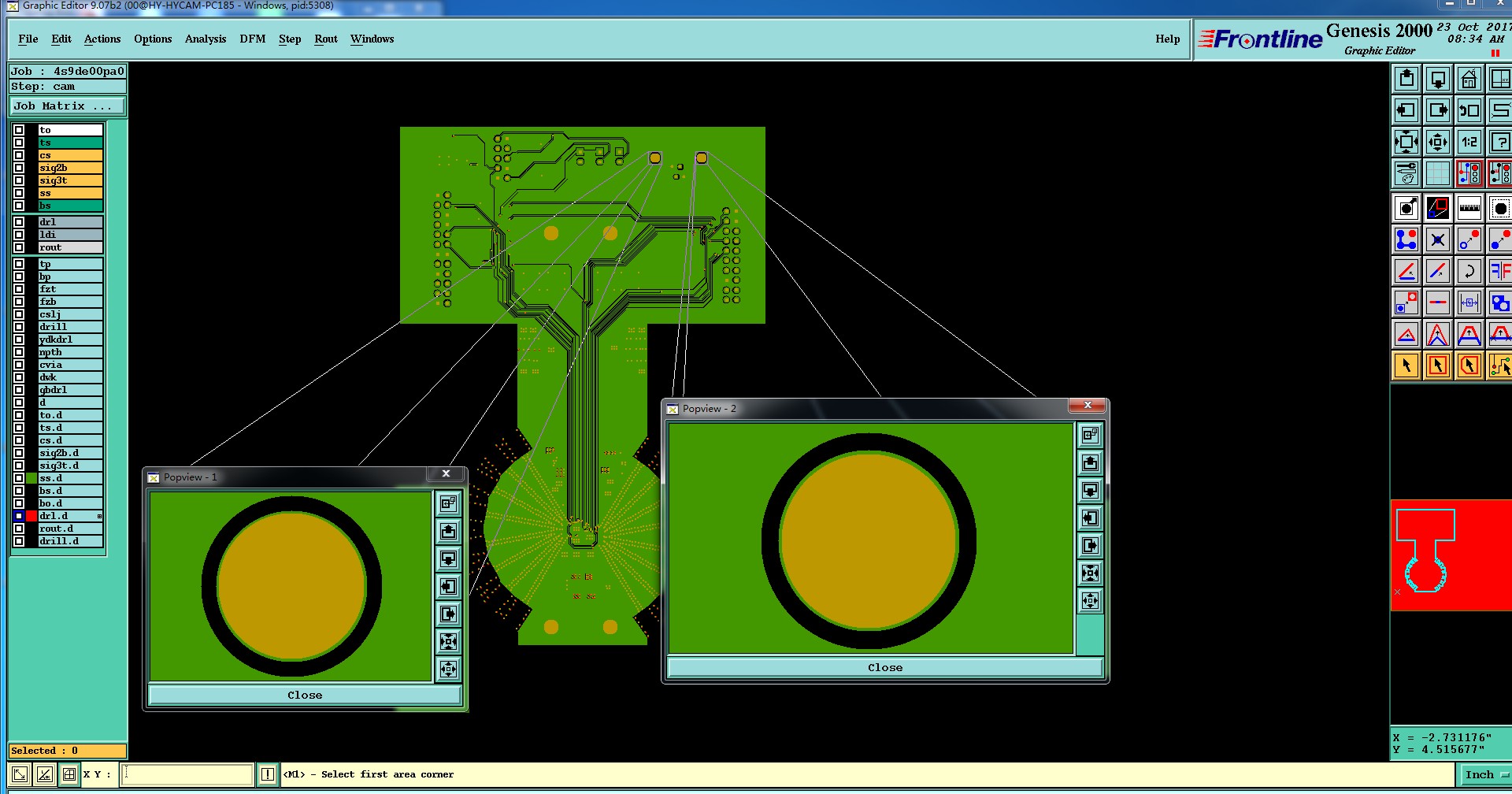
Task: Click the red color swatch of drl.d
Action: [31, 516]
